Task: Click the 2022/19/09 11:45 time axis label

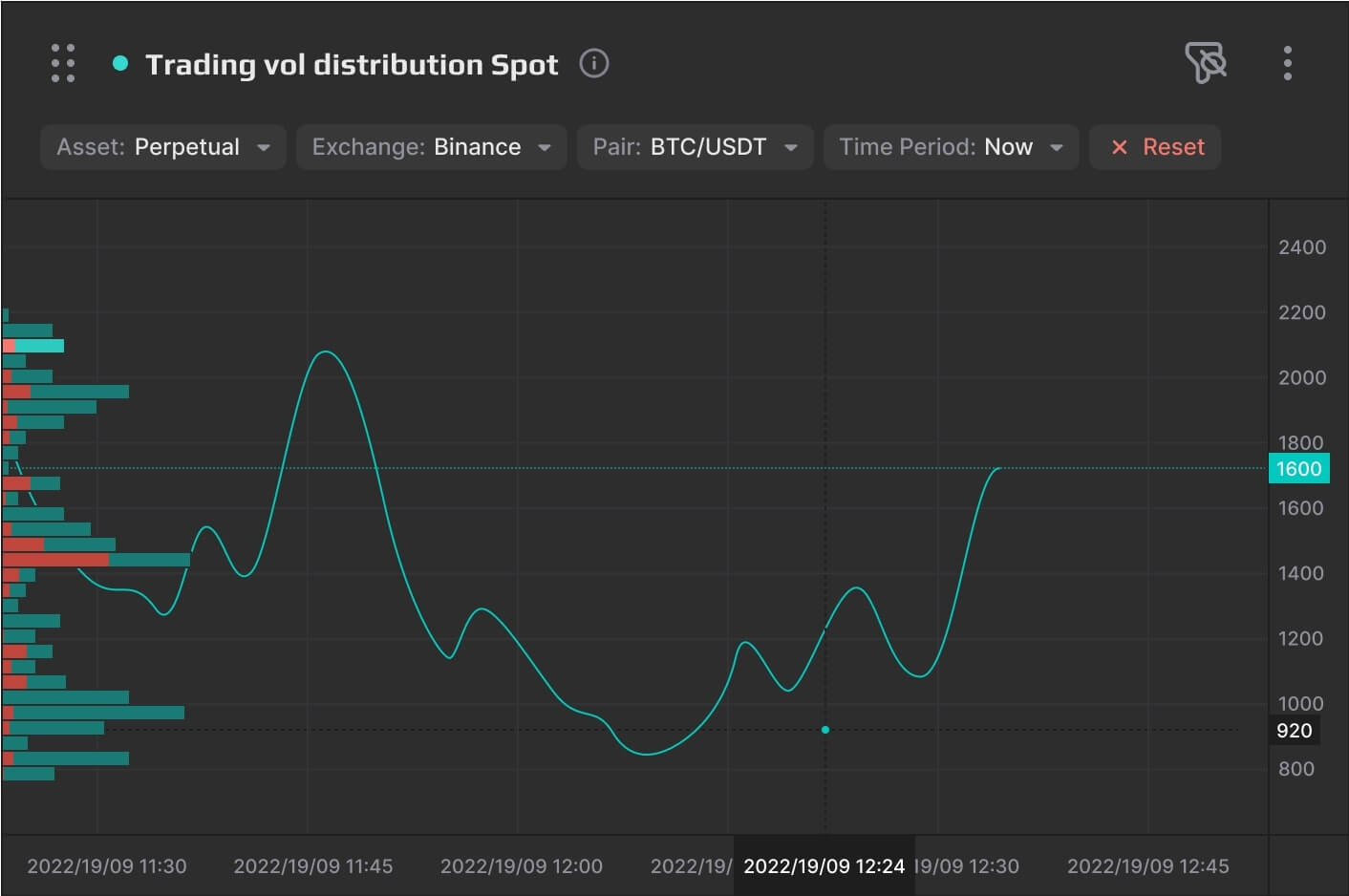Action: 312,866
